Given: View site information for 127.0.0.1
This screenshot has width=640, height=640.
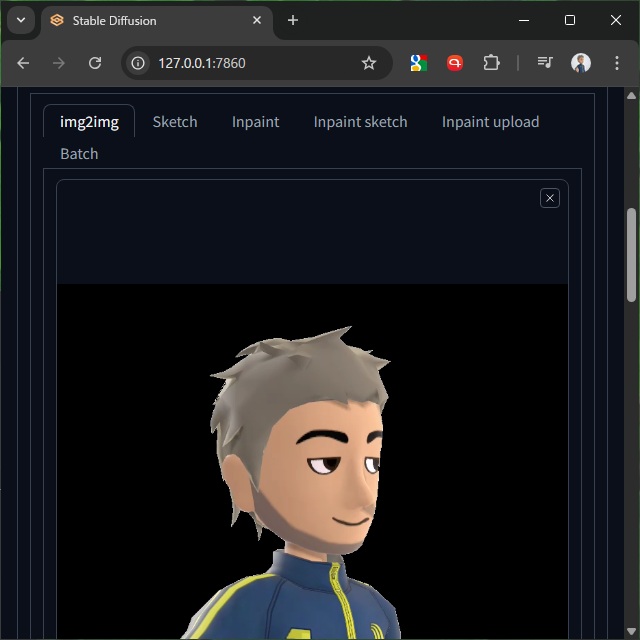Looking at the screenshot, I should [x=139, y=63].
